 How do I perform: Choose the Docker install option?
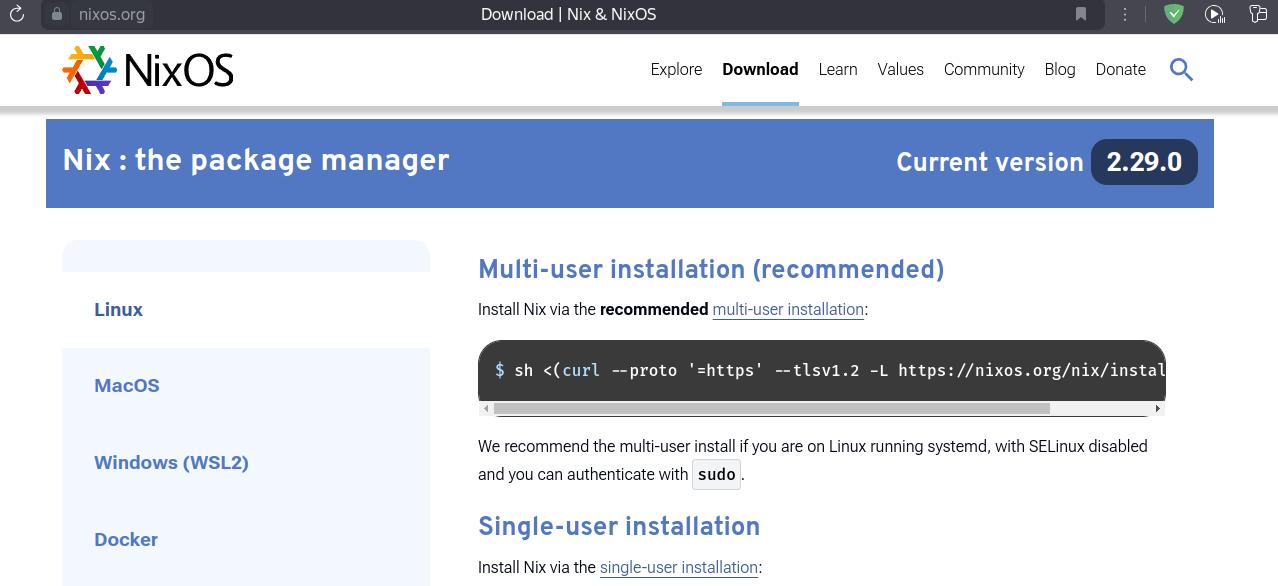[126, 539]
